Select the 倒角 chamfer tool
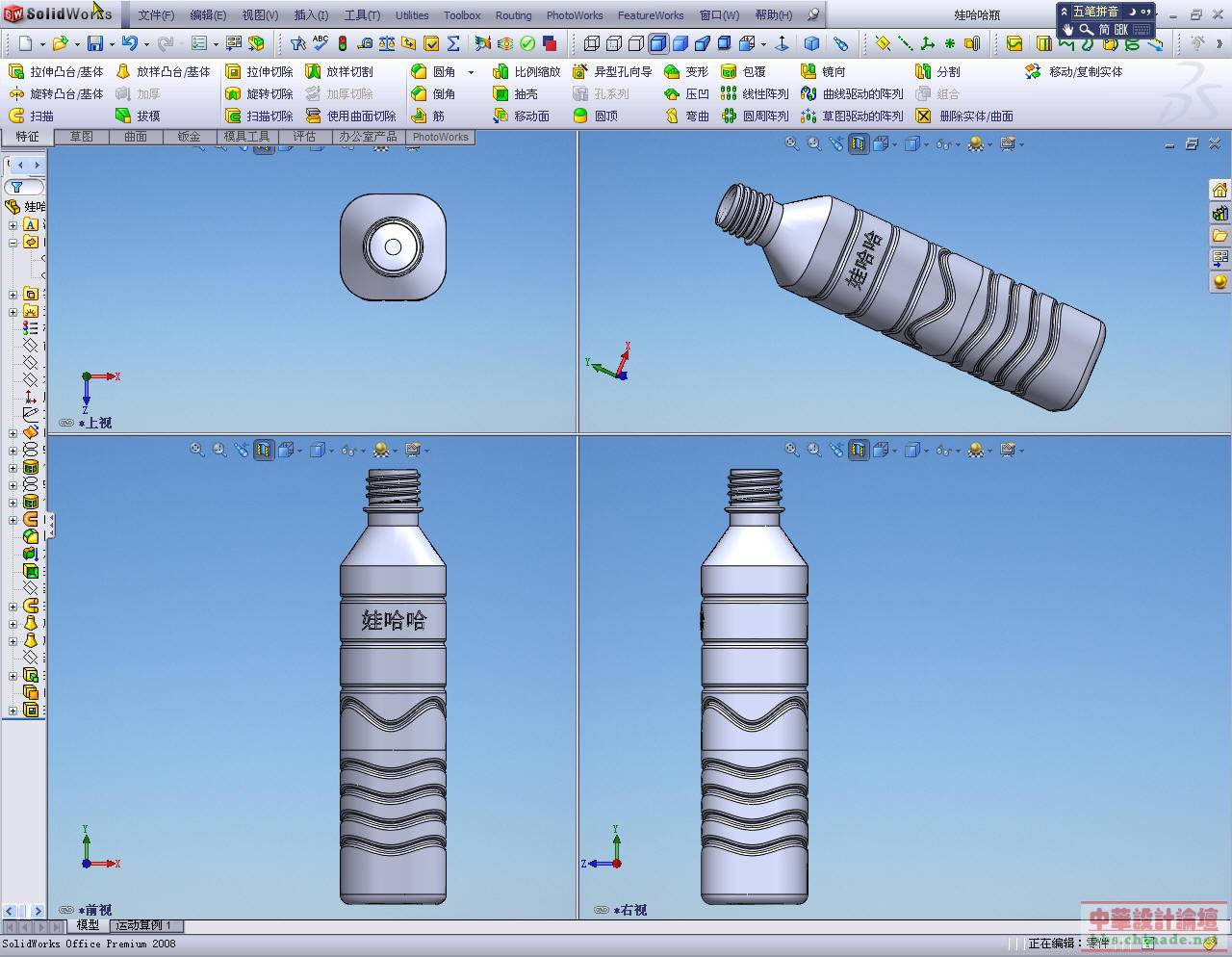Image resolution: width=1232 pixels, height=957 pixels. coord(433,93)
